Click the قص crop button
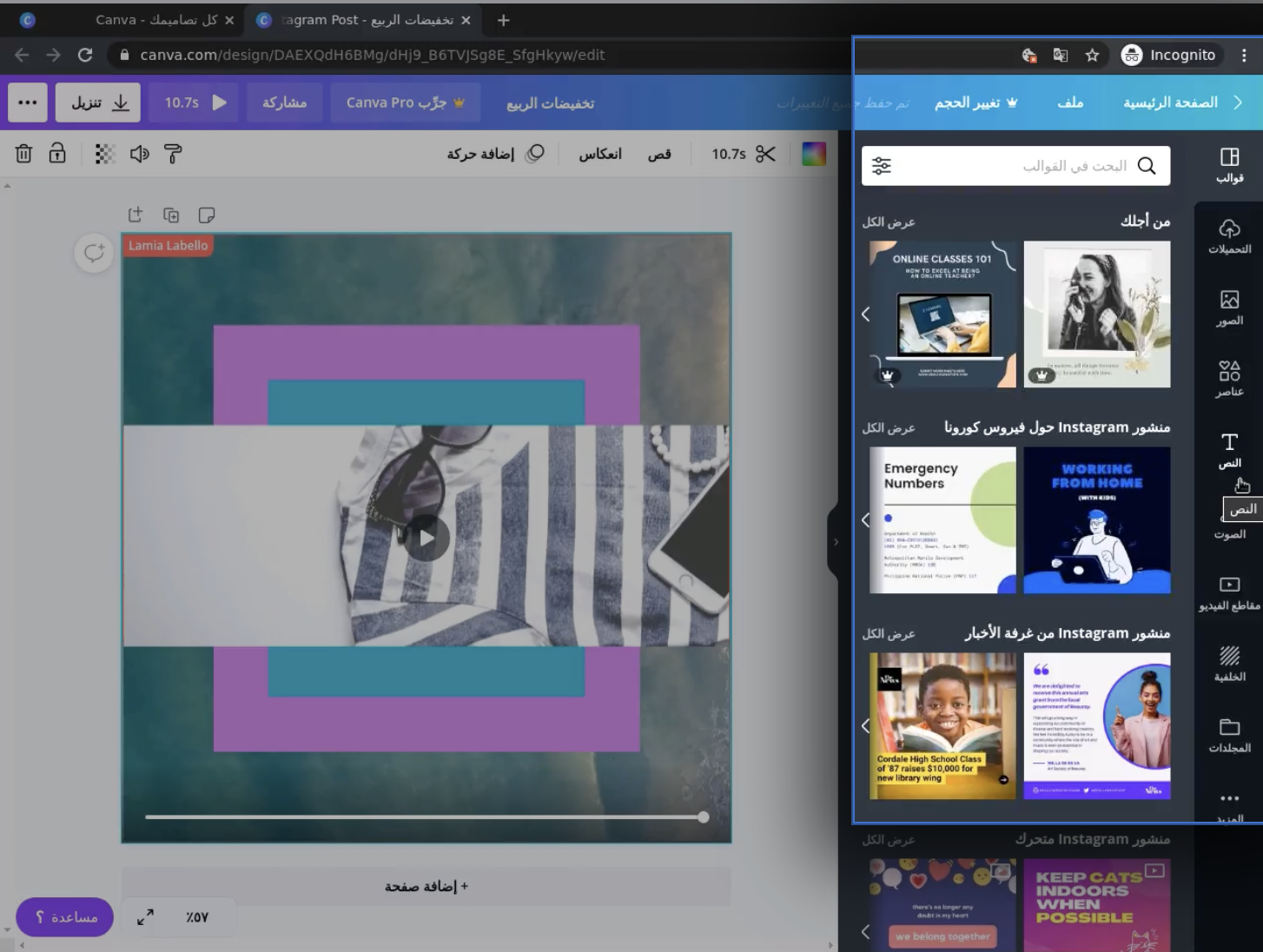Screen dimensions: 1263x952 pos(659,154)
